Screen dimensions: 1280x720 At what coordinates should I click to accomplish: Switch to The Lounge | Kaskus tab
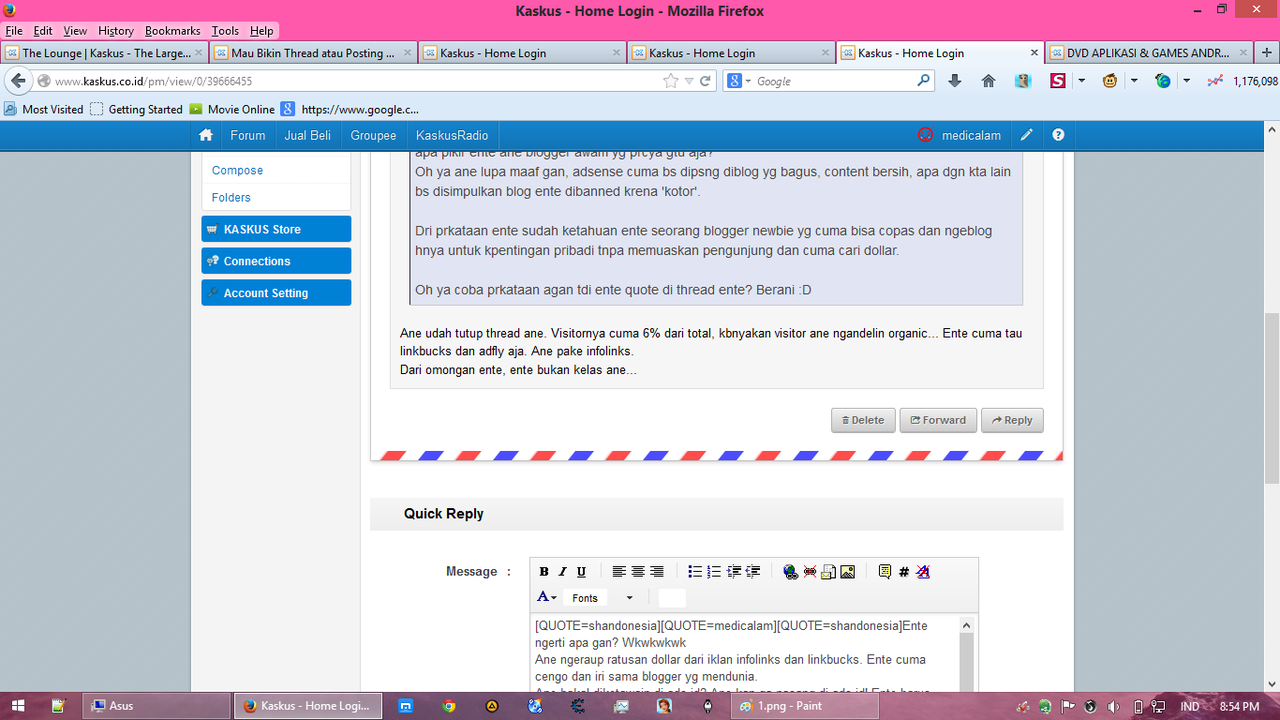[x=104, y=53]
